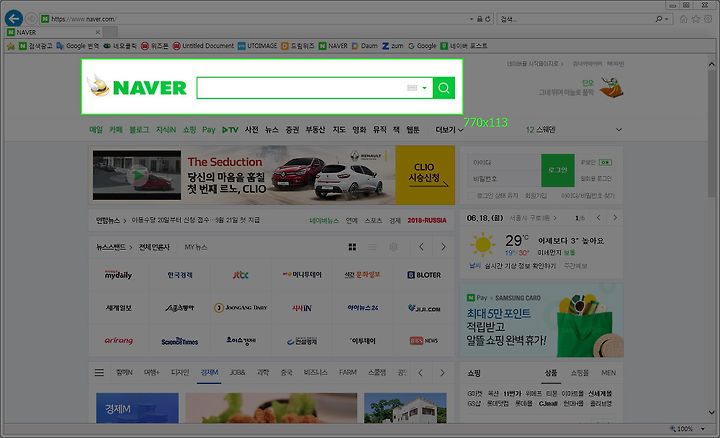Open the Untitled Document bookmark

pos(203,46)
